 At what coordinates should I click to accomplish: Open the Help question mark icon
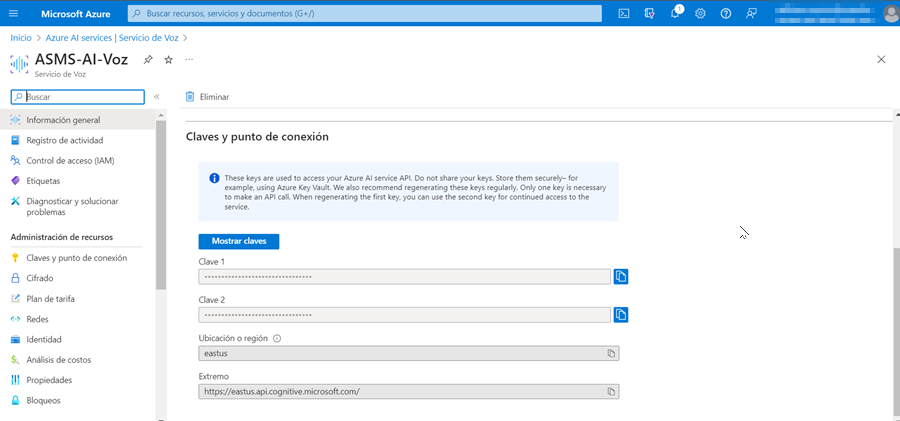726,14
